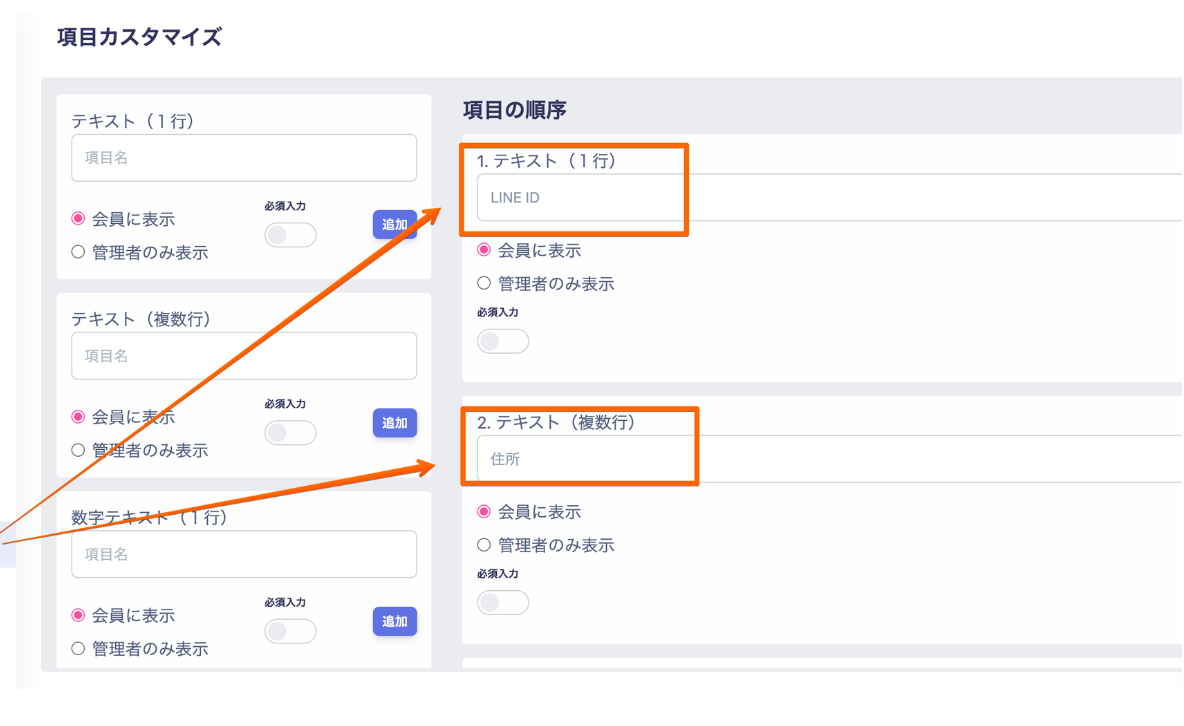Click 項目名 field in left テキスト（1行）card
Screen dimensions: 1184x726
coord(244,158)
